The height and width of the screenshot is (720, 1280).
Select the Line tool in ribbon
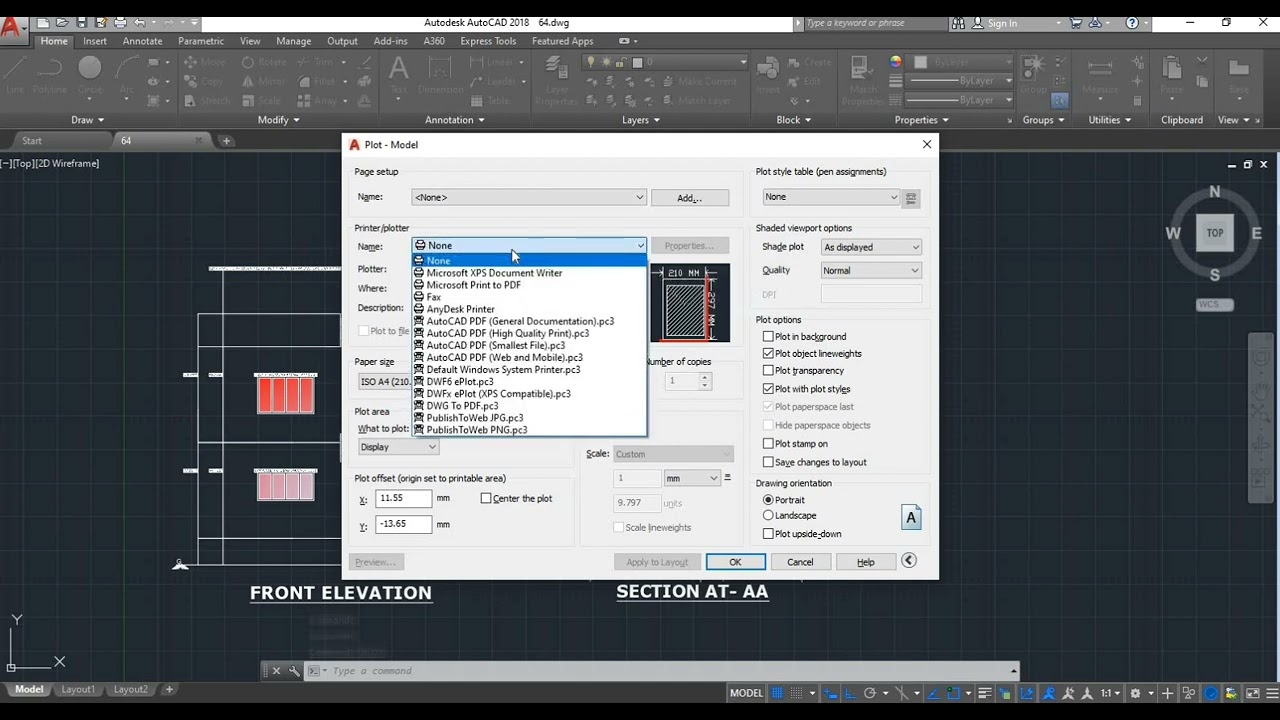(x=15, y=74)
